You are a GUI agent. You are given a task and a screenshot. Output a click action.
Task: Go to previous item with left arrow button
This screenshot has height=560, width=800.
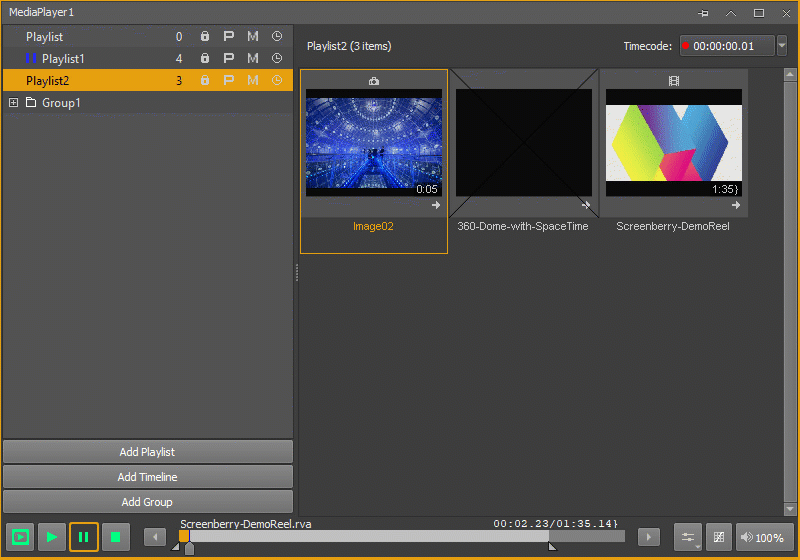point(155,537)
